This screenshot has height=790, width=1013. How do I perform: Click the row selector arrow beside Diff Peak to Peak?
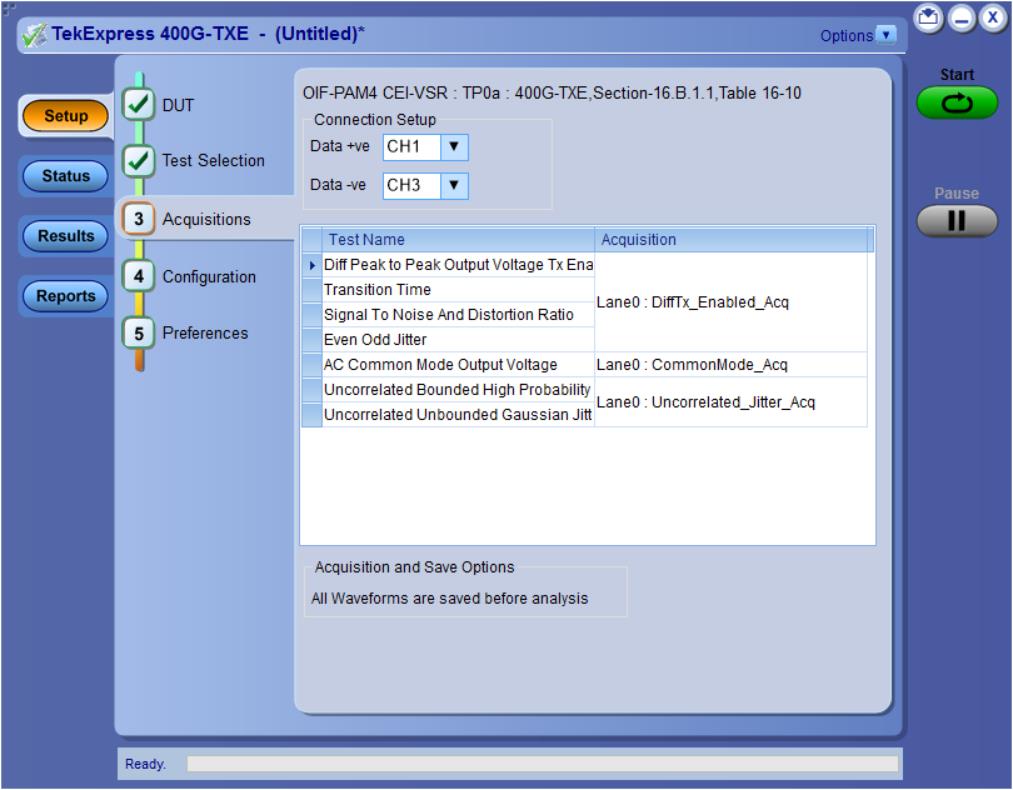click(x=311, y=265)
